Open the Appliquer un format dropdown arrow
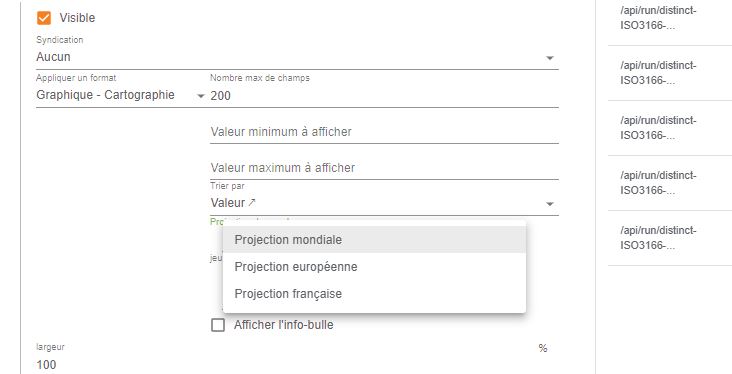 (x=201, y=96)
